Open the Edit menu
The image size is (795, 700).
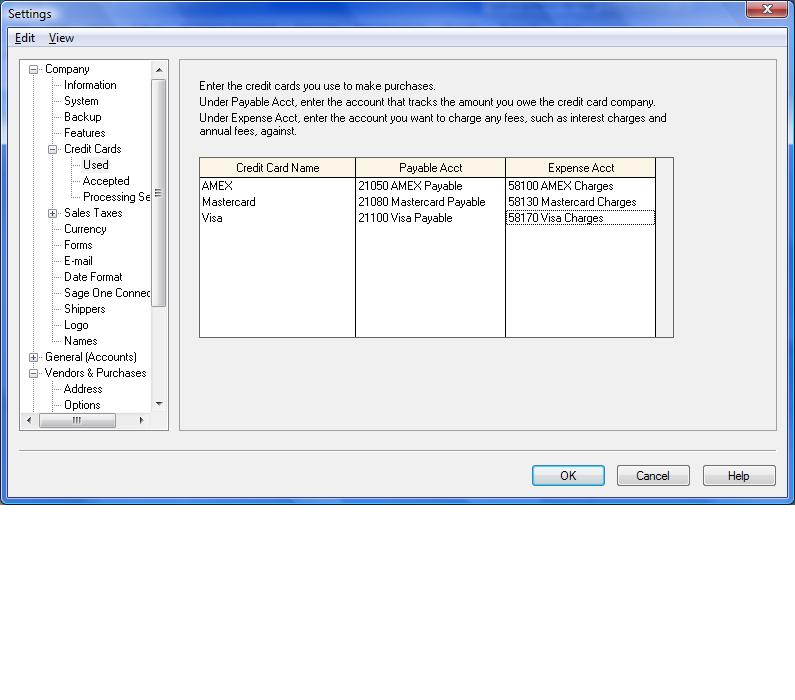24,38
